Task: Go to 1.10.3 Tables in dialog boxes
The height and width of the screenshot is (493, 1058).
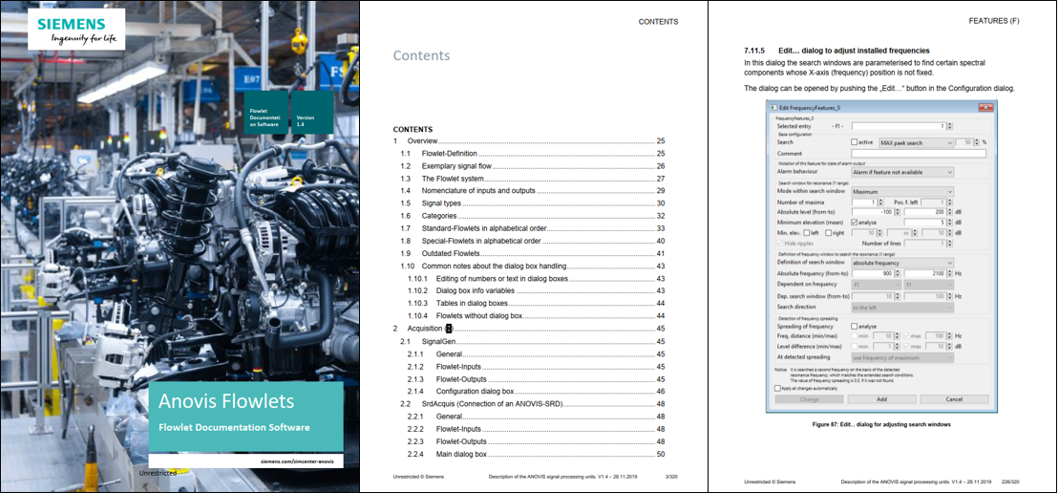Action: coord(536,303)
